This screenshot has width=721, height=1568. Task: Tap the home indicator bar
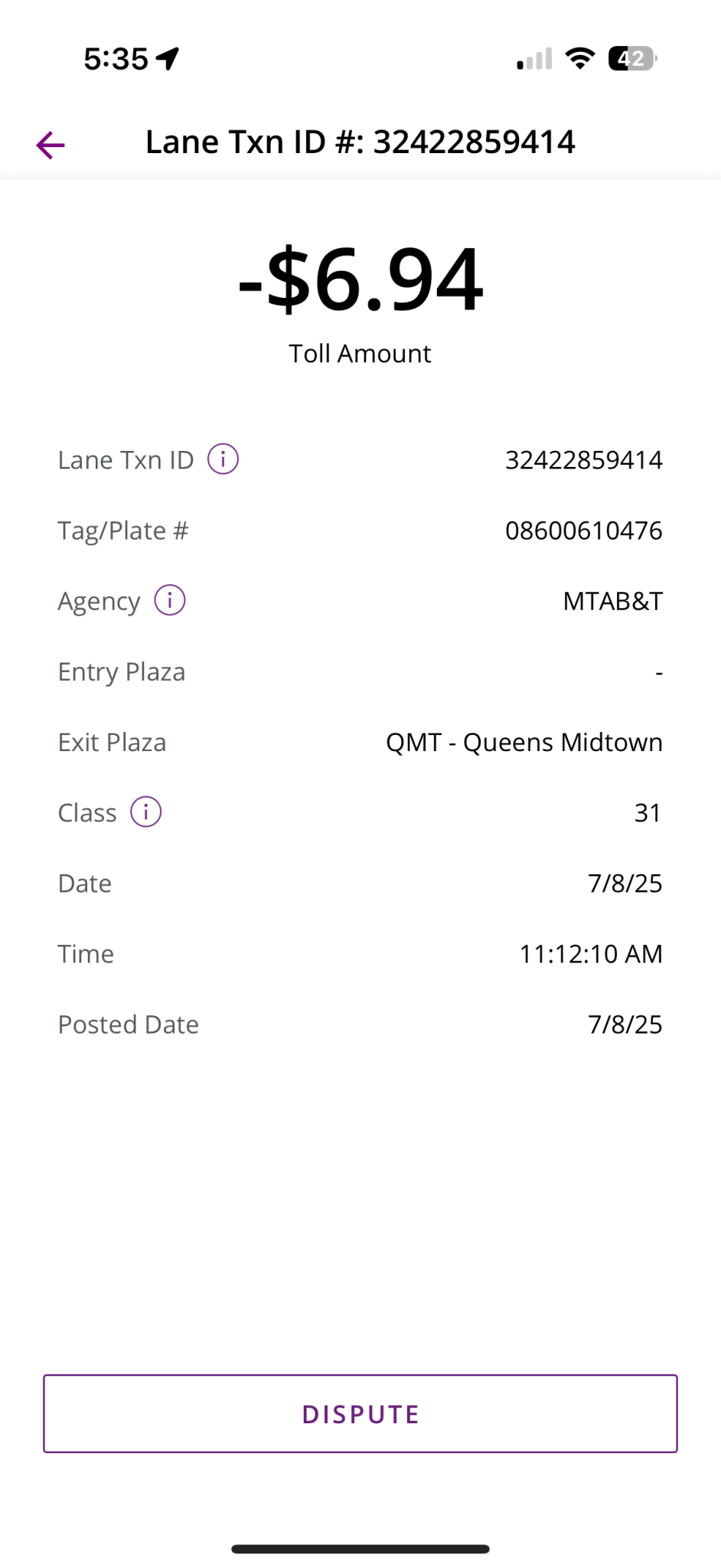point(360,1549)
